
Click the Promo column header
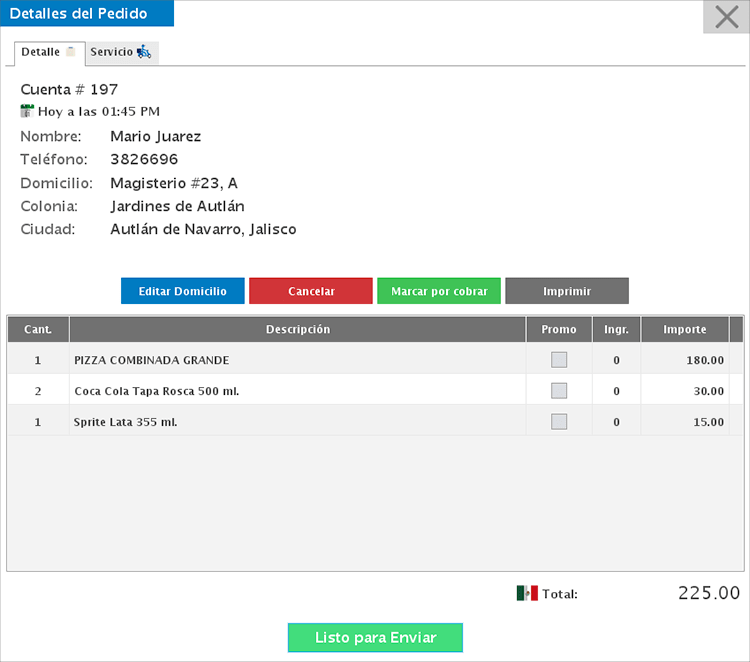[559, 329]
